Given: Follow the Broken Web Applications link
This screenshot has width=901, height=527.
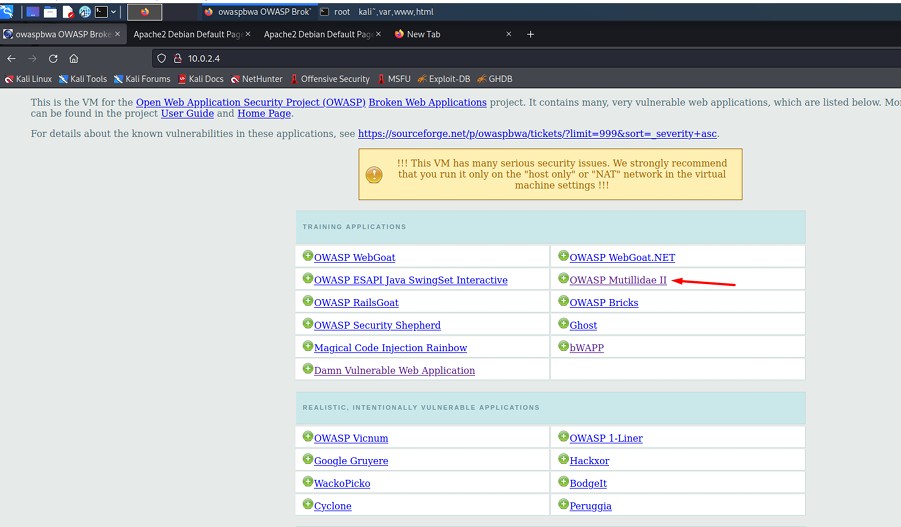Looking at the screenshot, I should tap(428, 102).
